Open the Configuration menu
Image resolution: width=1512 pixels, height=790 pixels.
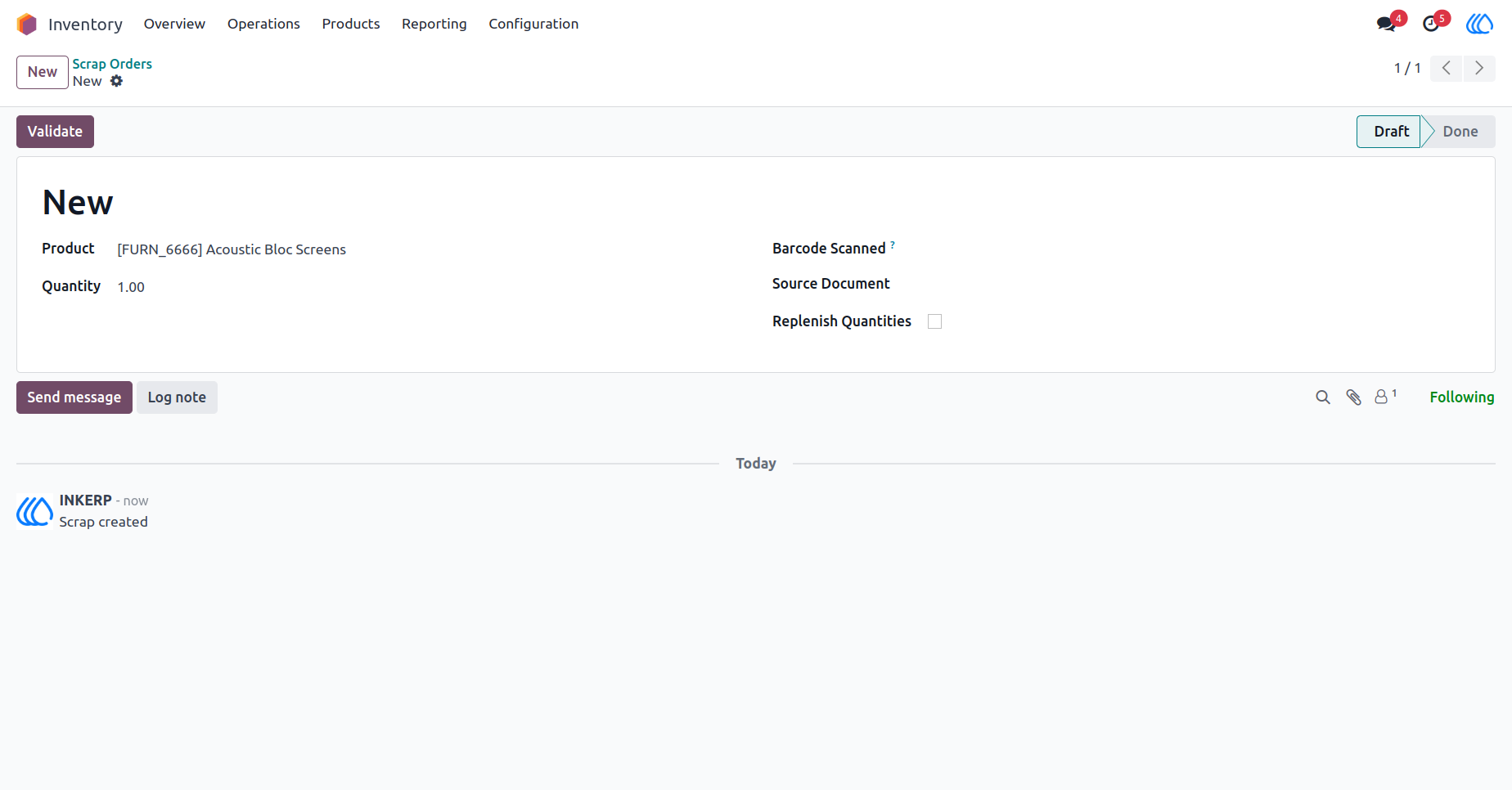[x=533, y=24]
